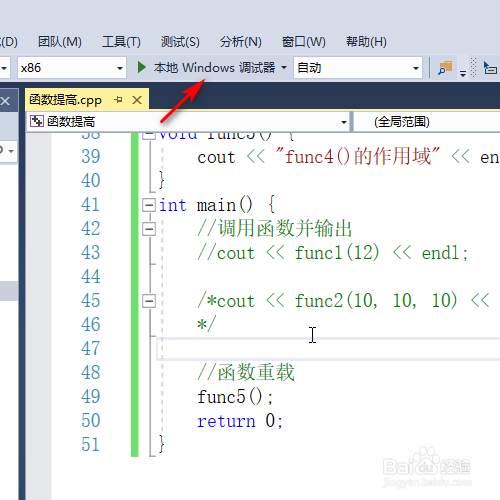500x500 pixels.
Task: Open the 帮助(H) menu
Action: (366, 42)
